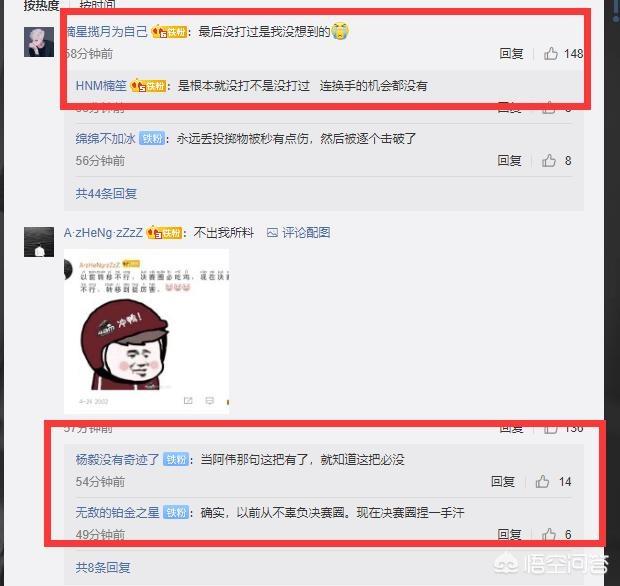The image size is (620, 586).
Task: Click the 评论配图 image icon
Action: point(272,233)
